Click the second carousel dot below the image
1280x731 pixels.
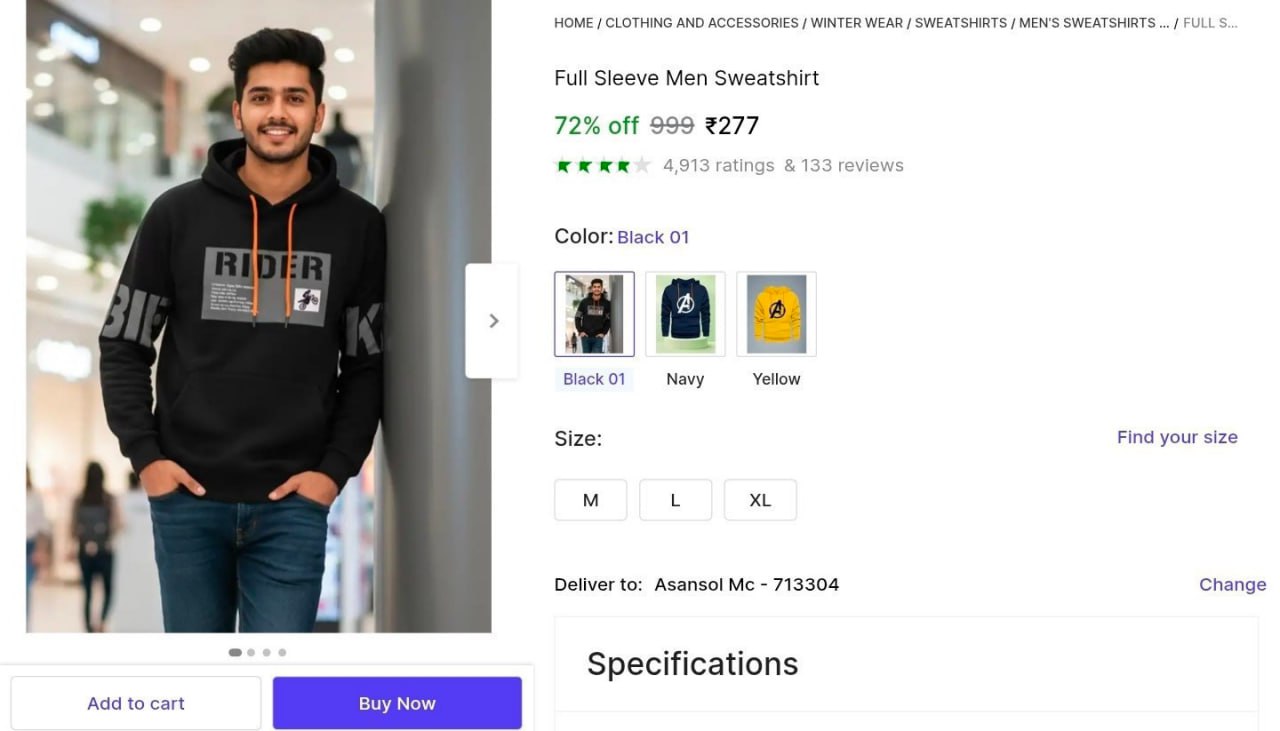click(250, 652)
